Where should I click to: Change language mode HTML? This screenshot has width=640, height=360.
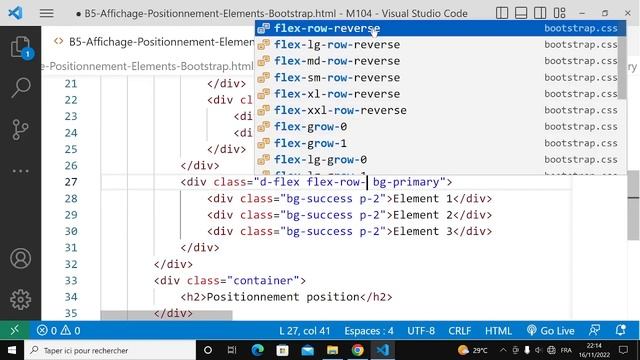(x=498, y=331)
